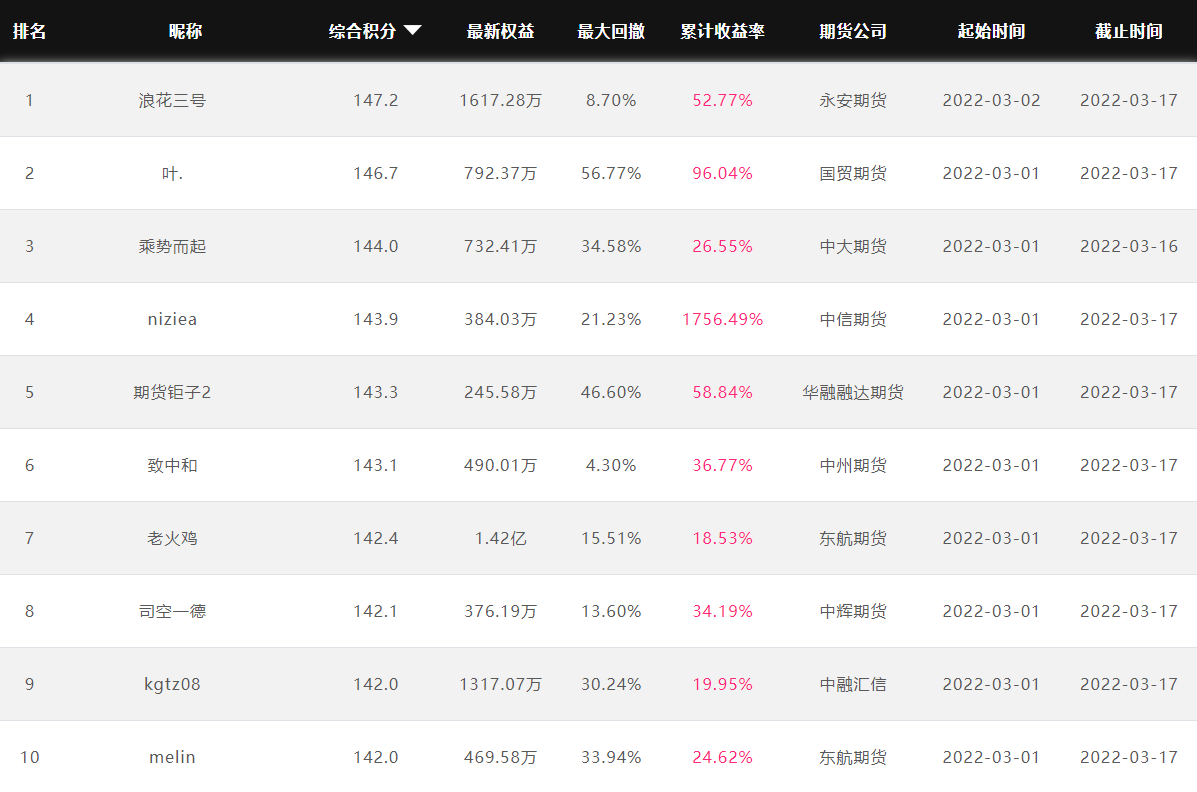This screenshot has height=792, width=1197.
Task: Select the 376.19万 equity value
Action: click(500, 611)
